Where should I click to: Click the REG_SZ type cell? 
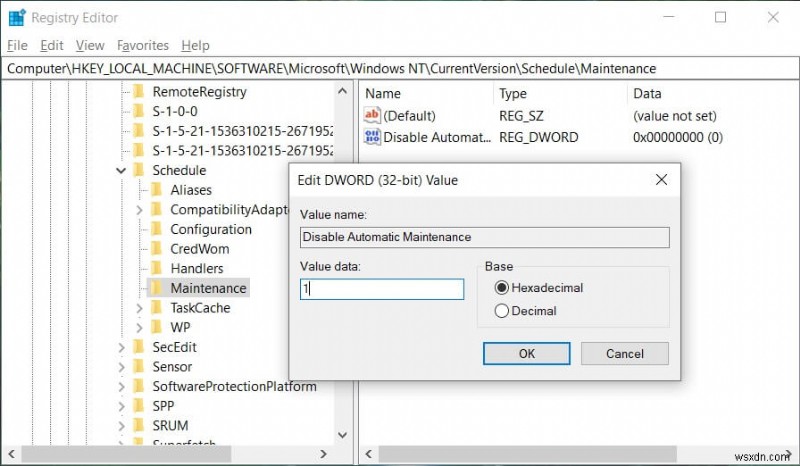pyautogui.click(x=521, y=116)
